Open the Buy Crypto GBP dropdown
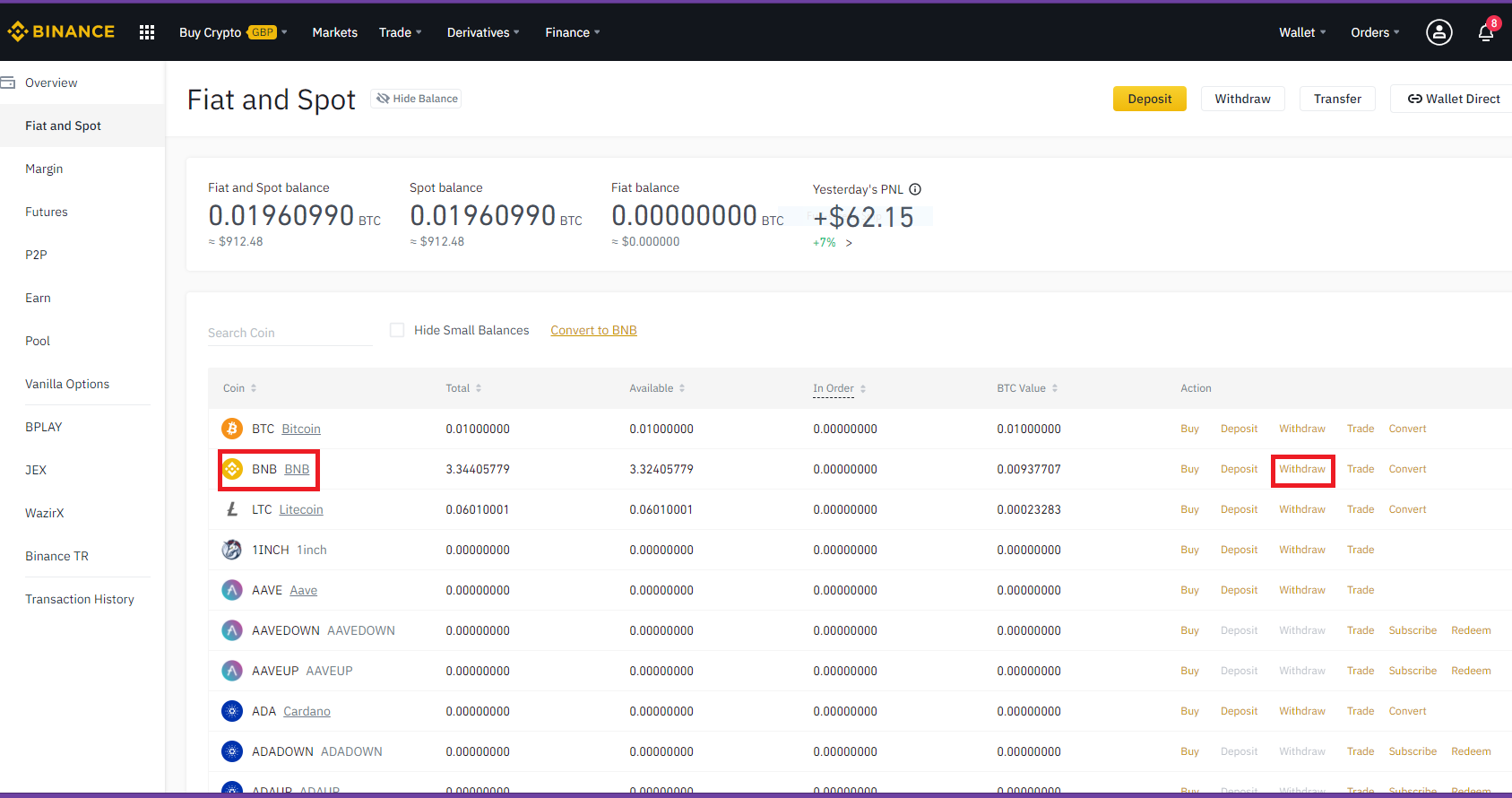This screenshot has height=798, width=1512. [232, 32]
